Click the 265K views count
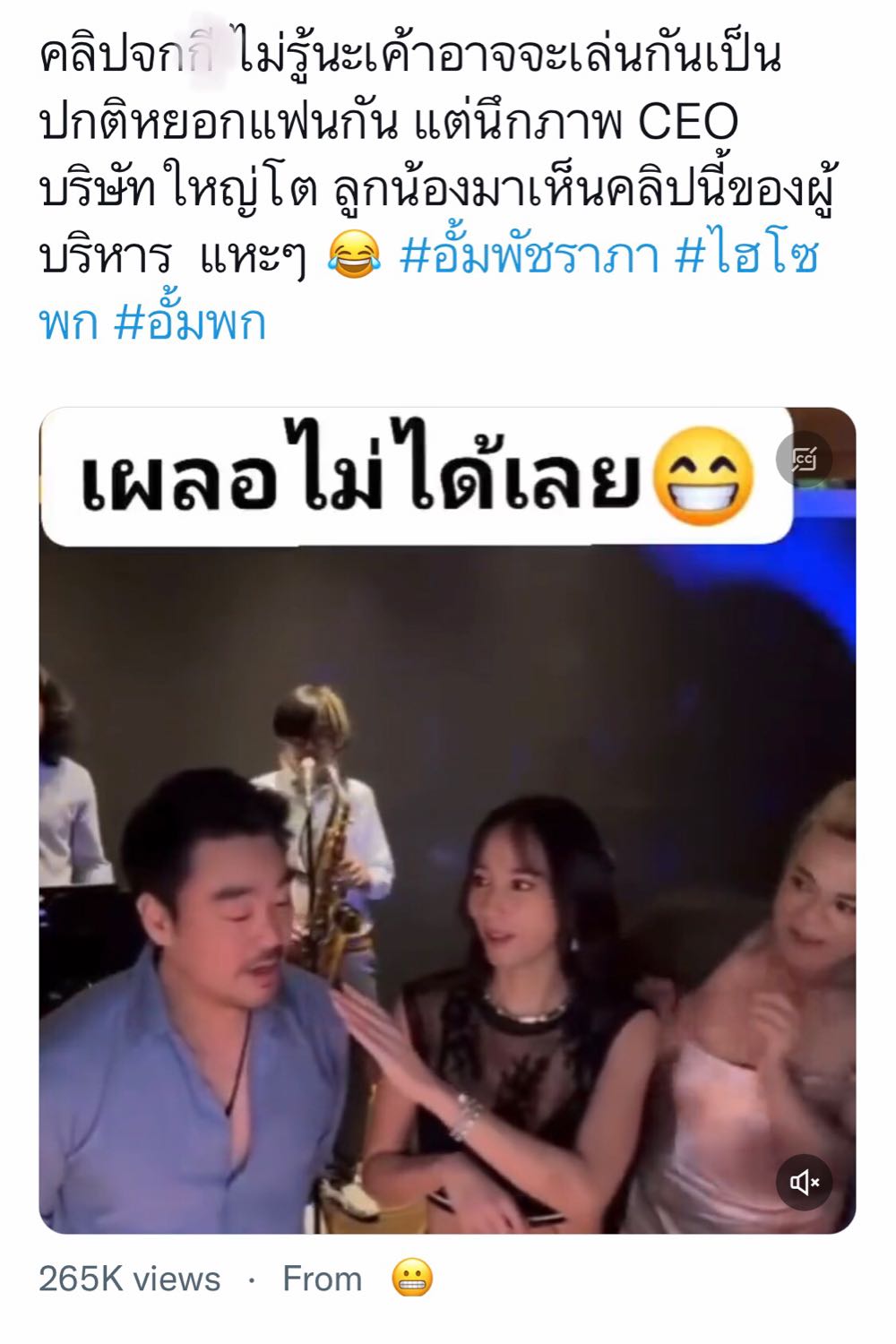Image resolution: width=896 pixels, height=1344 pixels. pyautogui.click(x=130, y=1279)
